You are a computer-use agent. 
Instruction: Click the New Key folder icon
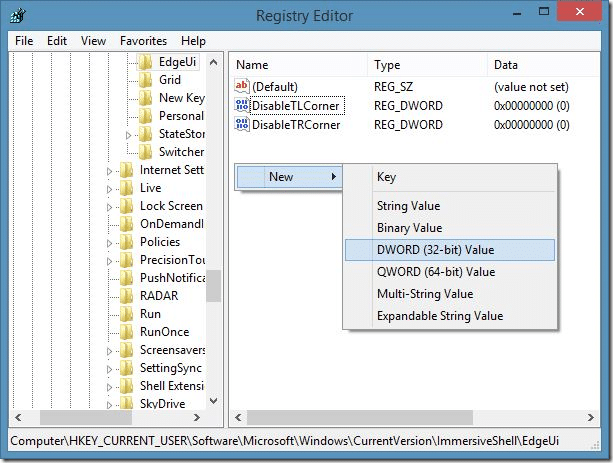(x=145, y=98)
